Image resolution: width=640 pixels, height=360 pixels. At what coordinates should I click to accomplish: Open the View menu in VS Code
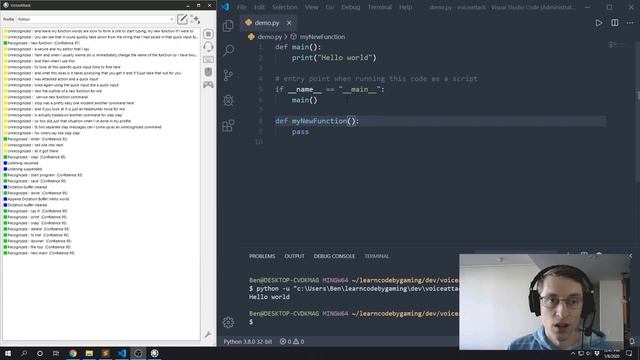pos(311,7)
